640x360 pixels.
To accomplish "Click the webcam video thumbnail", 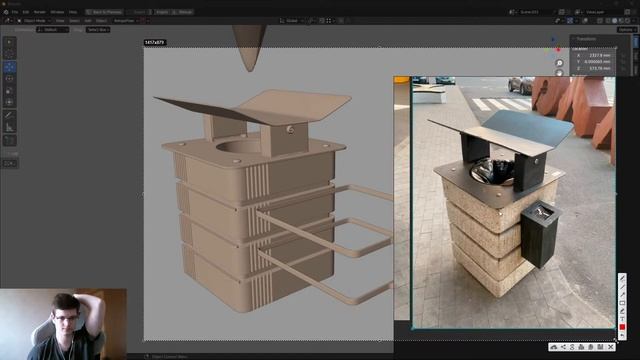I will click(63, 324).
